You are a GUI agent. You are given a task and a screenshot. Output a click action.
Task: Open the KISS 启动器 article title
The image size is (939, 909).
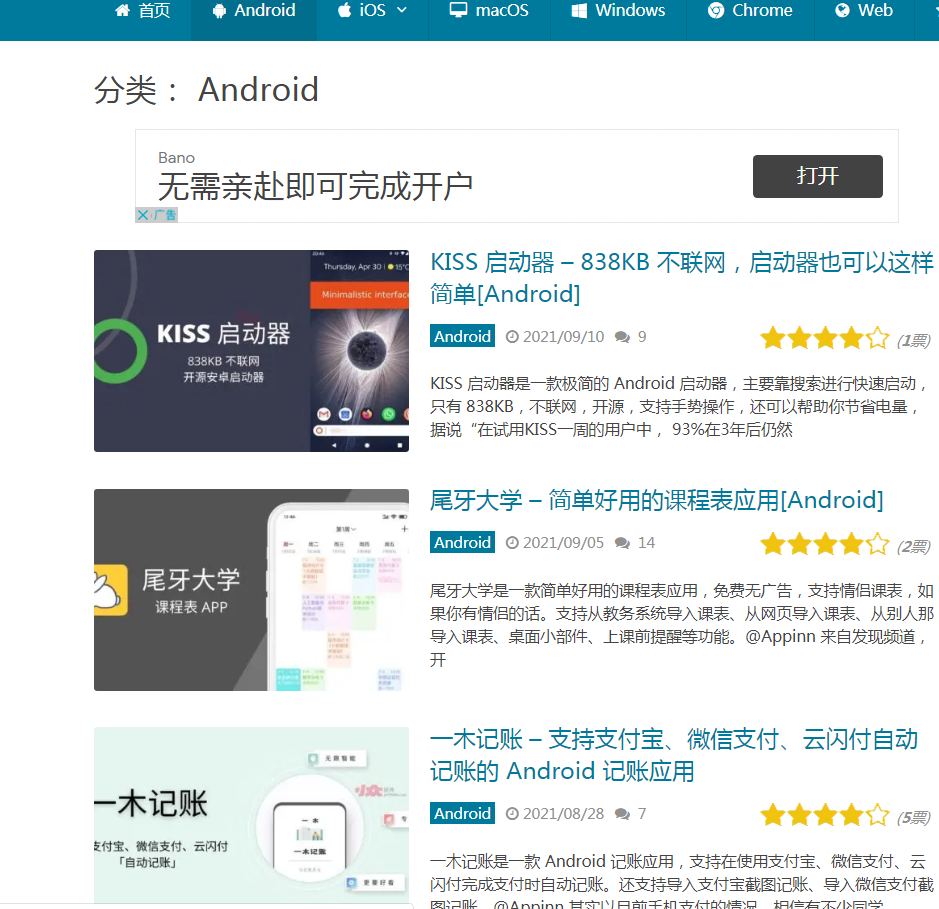[x=681, y=278]
